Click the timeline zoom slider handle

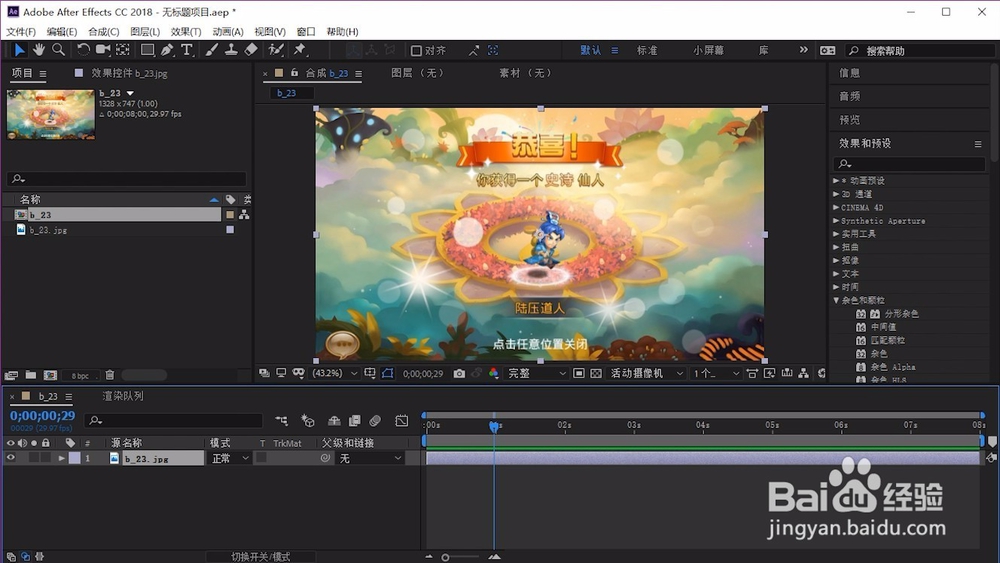[x=445, y=557]
